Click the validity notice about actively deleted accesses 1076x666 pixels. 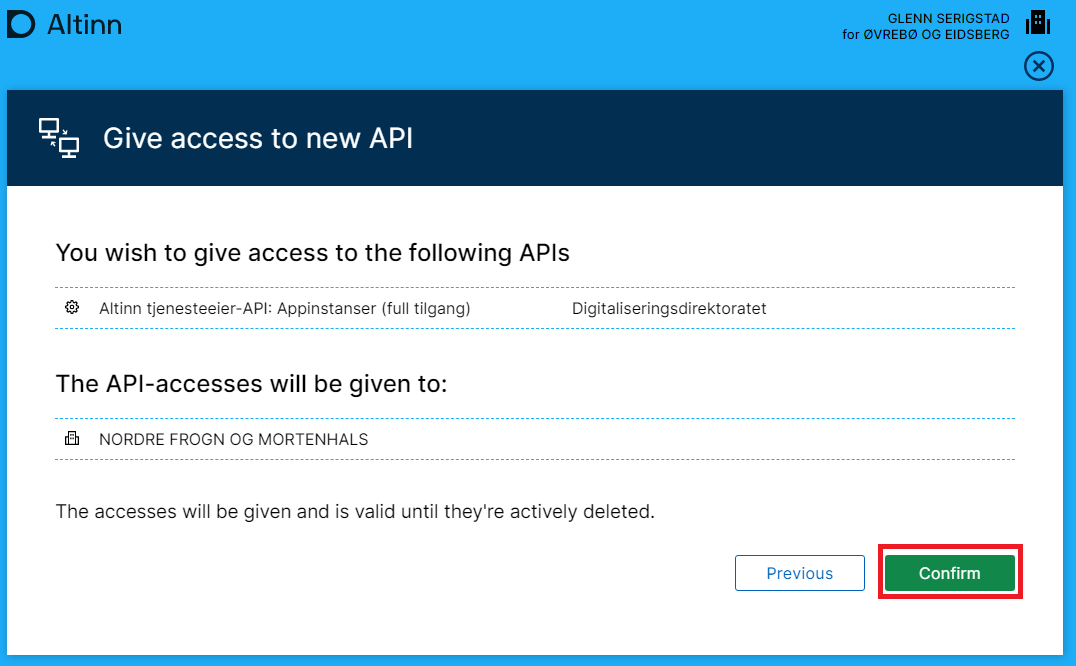click(354, 512)
